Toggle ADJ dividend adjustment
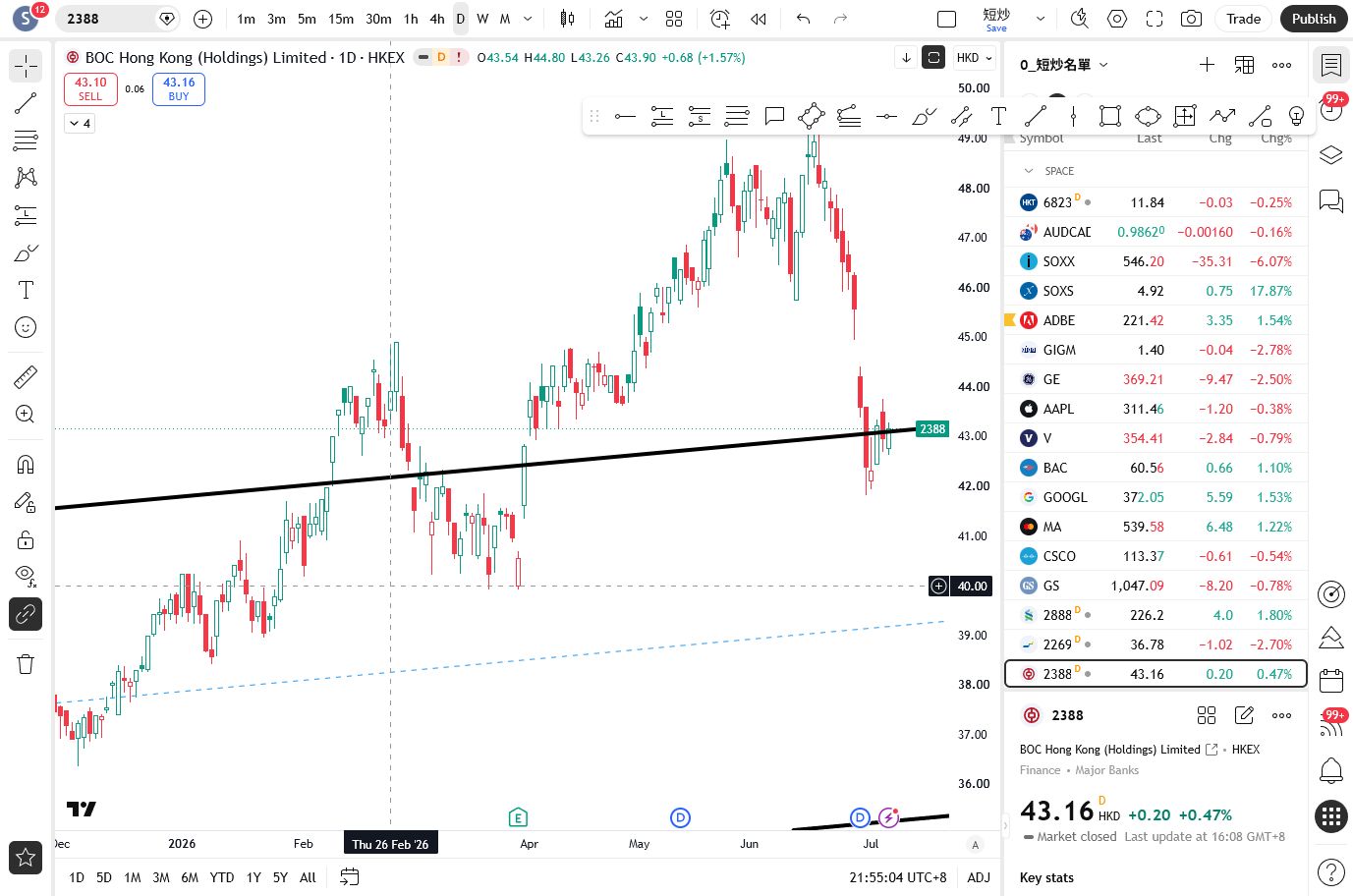The height and width of the screenshot is (896, 1353). pos(979,877)
